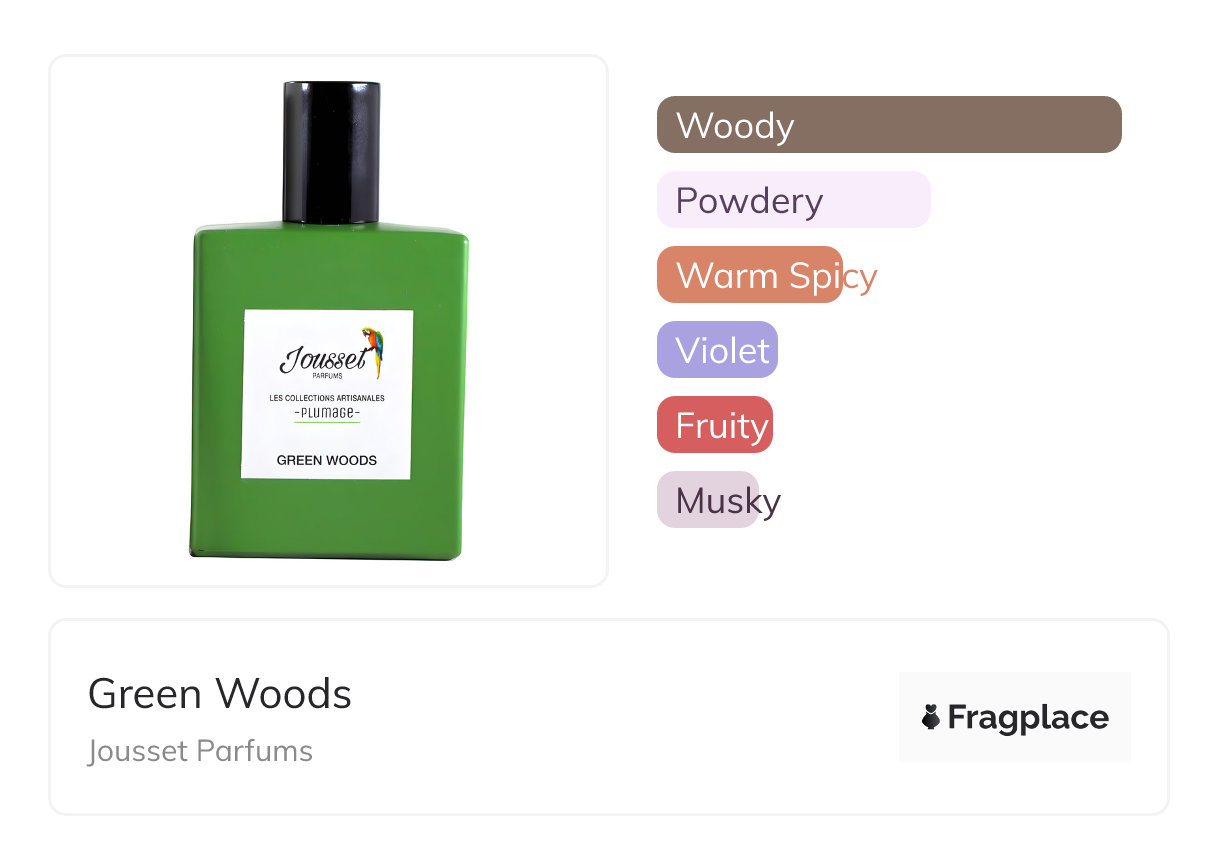The image size is (1218, 864).
Task: Click the black bottle cap
Action: (x=332, y=151)
